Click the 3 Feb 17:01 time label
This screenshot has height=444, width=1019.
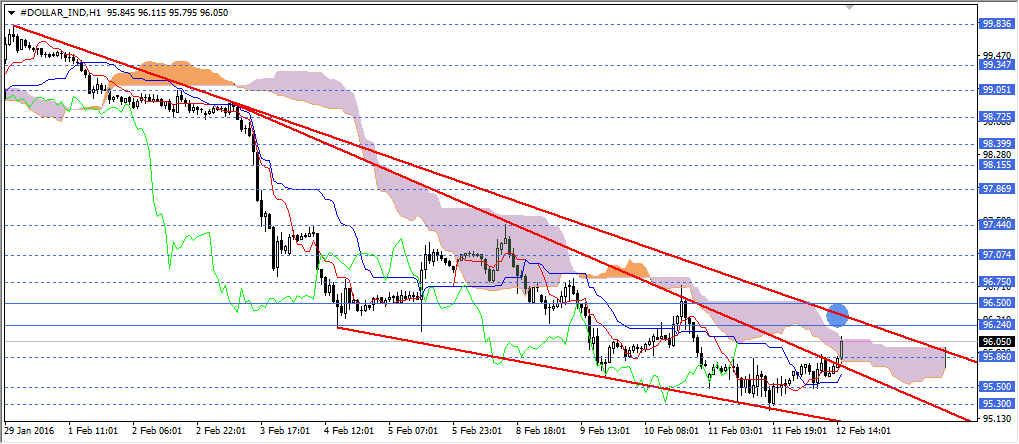coord(284,431)
